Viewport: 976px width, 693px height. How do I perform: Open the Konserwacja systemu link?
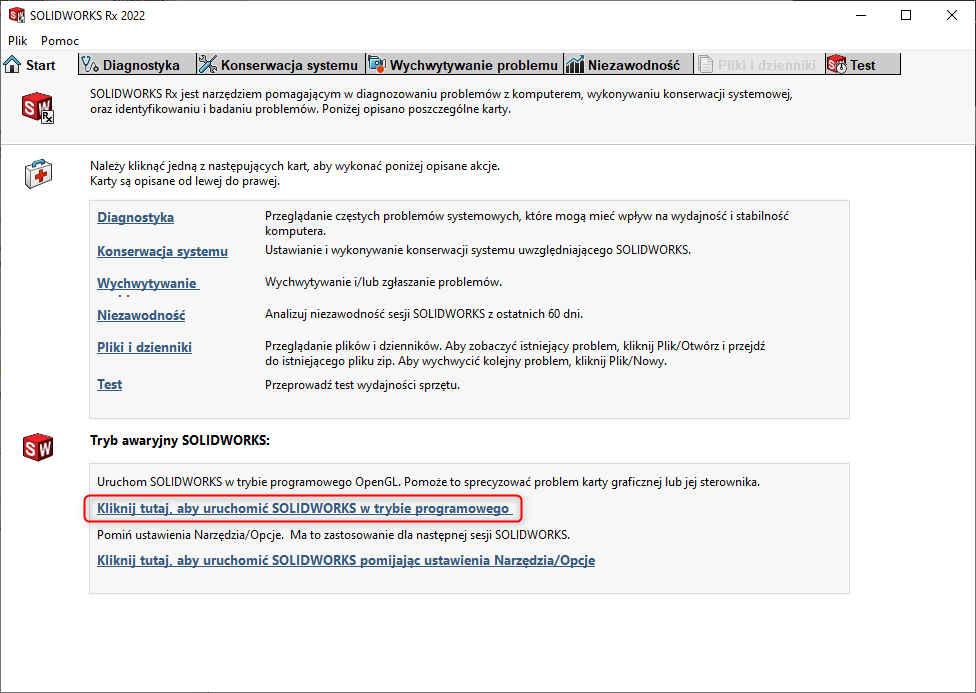point(162,251)
